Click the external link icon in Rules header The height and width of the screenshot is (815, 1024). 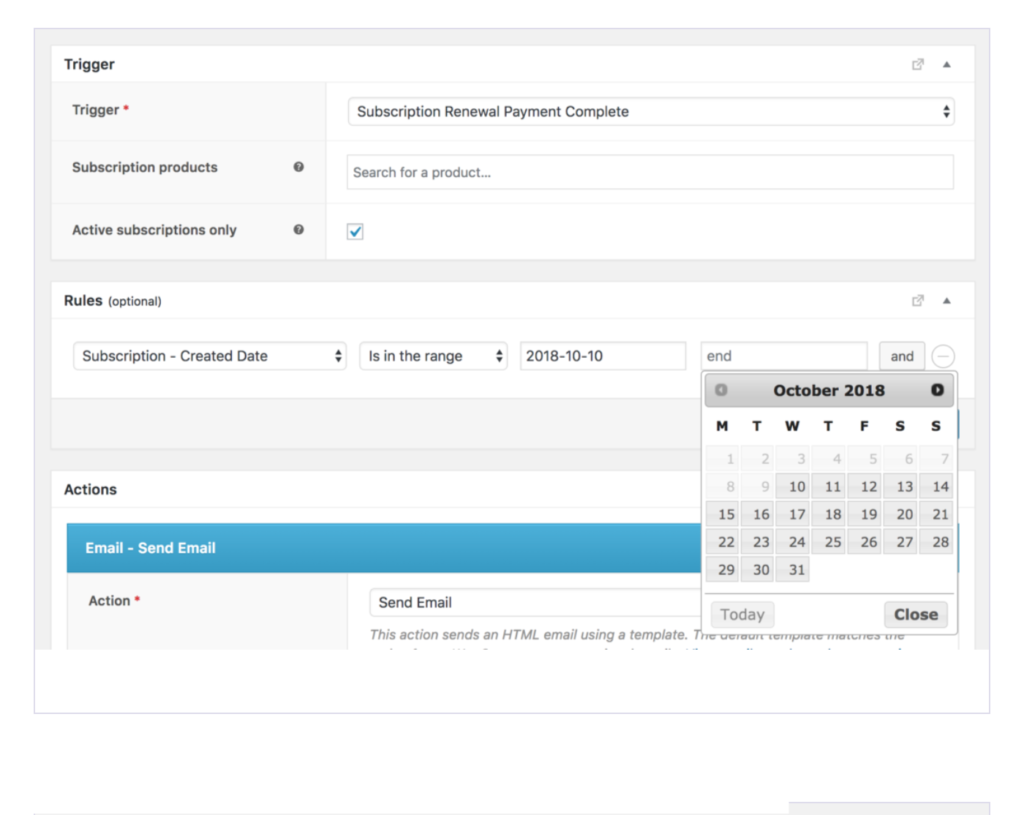pos(918,300)
